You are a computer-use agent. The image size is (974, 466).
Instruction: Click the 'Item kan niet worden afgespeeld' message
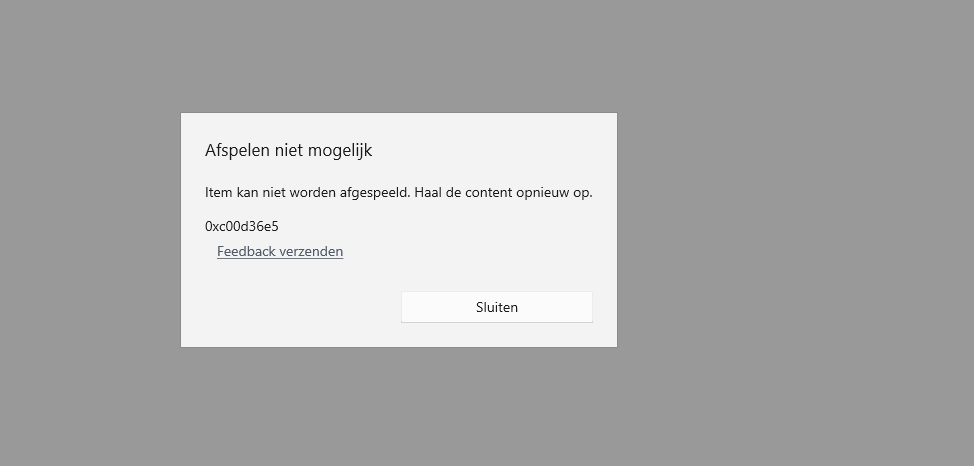(398, 192)
